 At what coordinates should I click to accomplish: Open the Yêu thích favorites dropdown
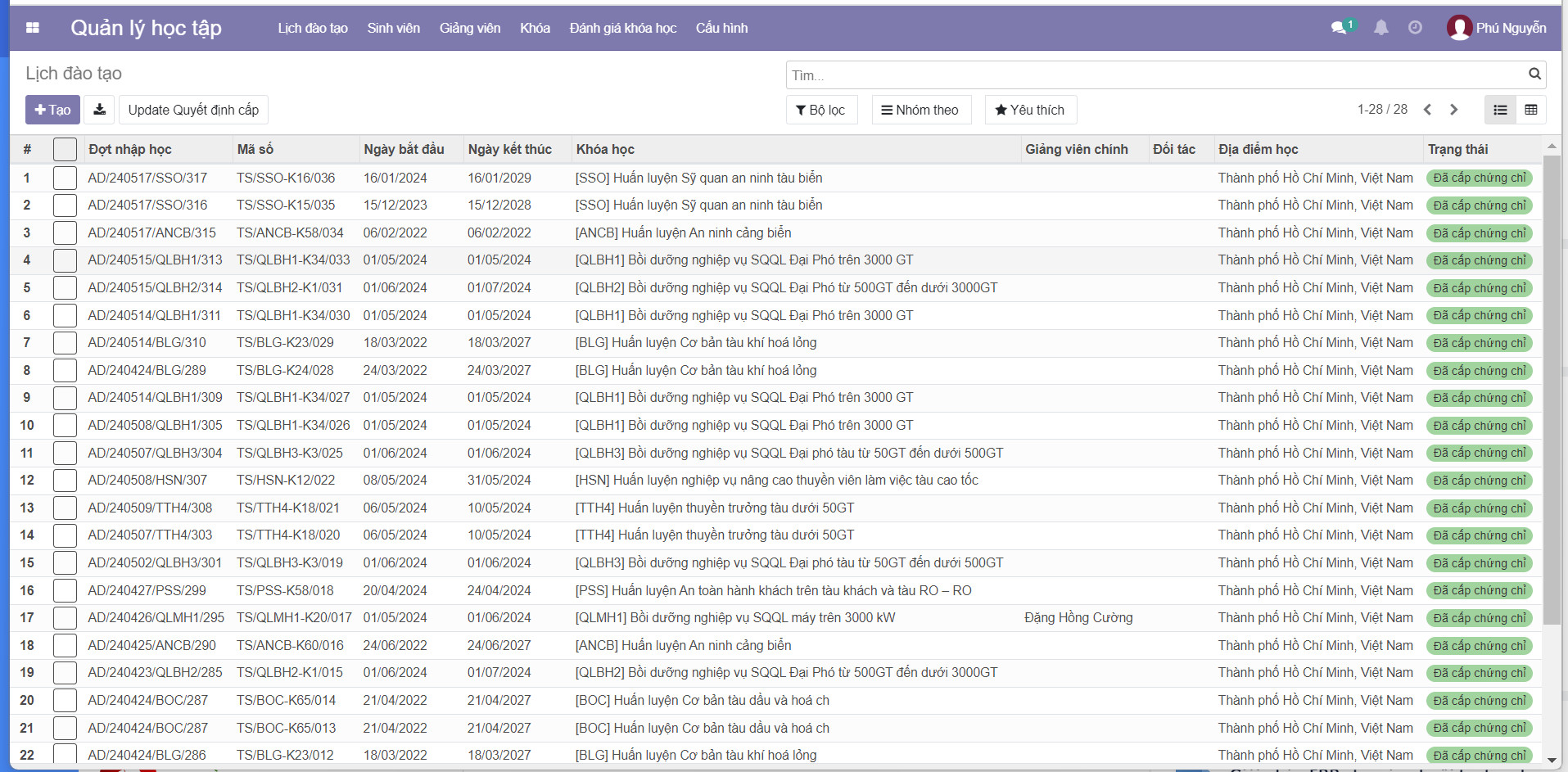coord(1030,110)
